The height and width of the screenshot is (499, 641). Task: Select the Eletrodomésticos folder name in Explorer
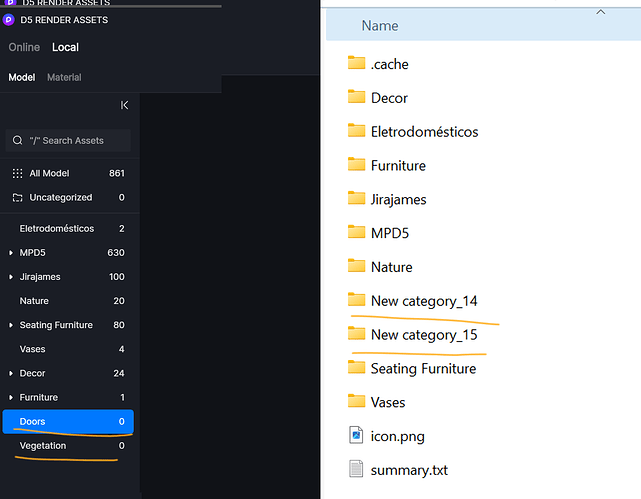(x=424, y=132)
